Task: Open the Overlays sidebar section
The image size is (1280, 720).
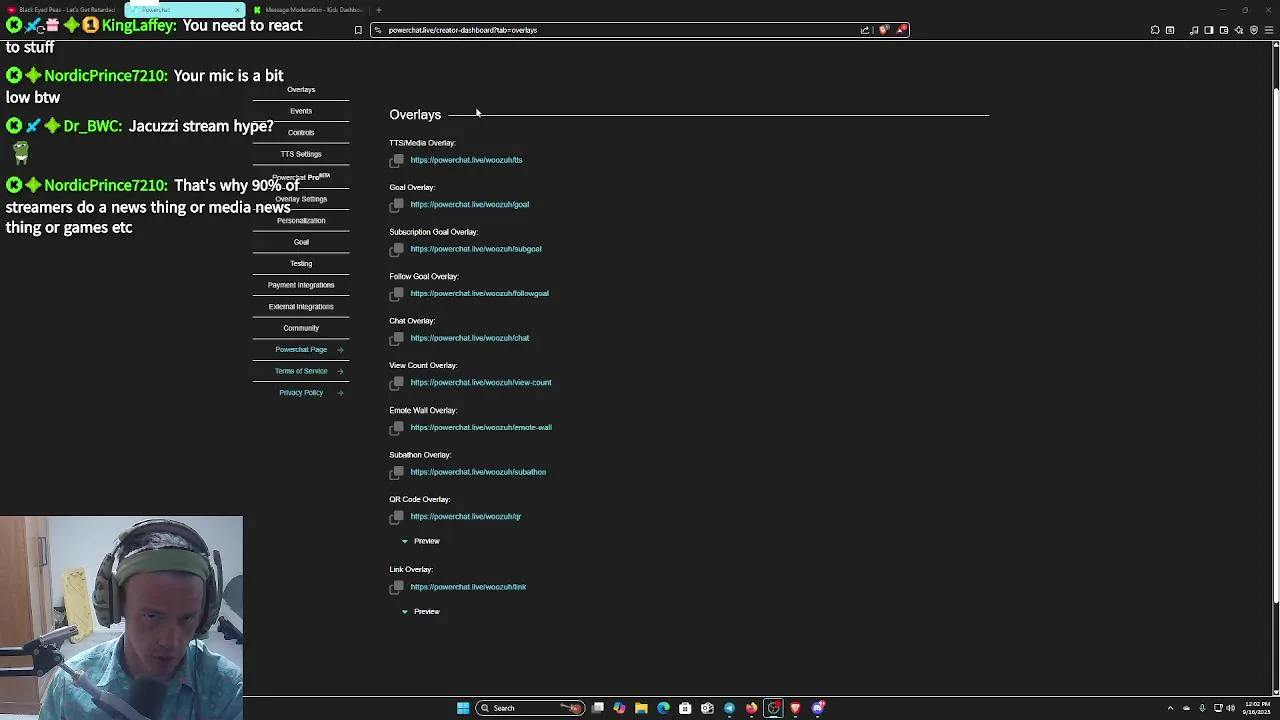Action: click(x=301, y=90)
